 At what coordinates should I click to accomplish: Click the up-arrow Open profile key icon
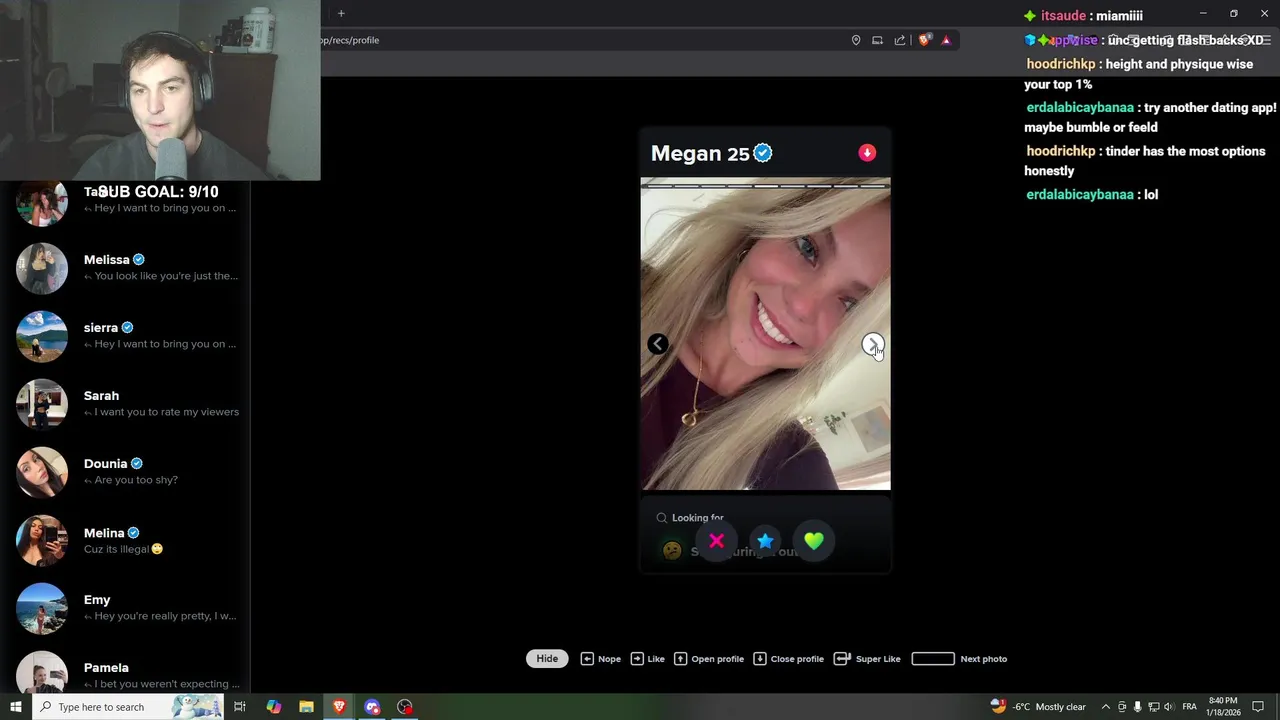coord(680,659)
